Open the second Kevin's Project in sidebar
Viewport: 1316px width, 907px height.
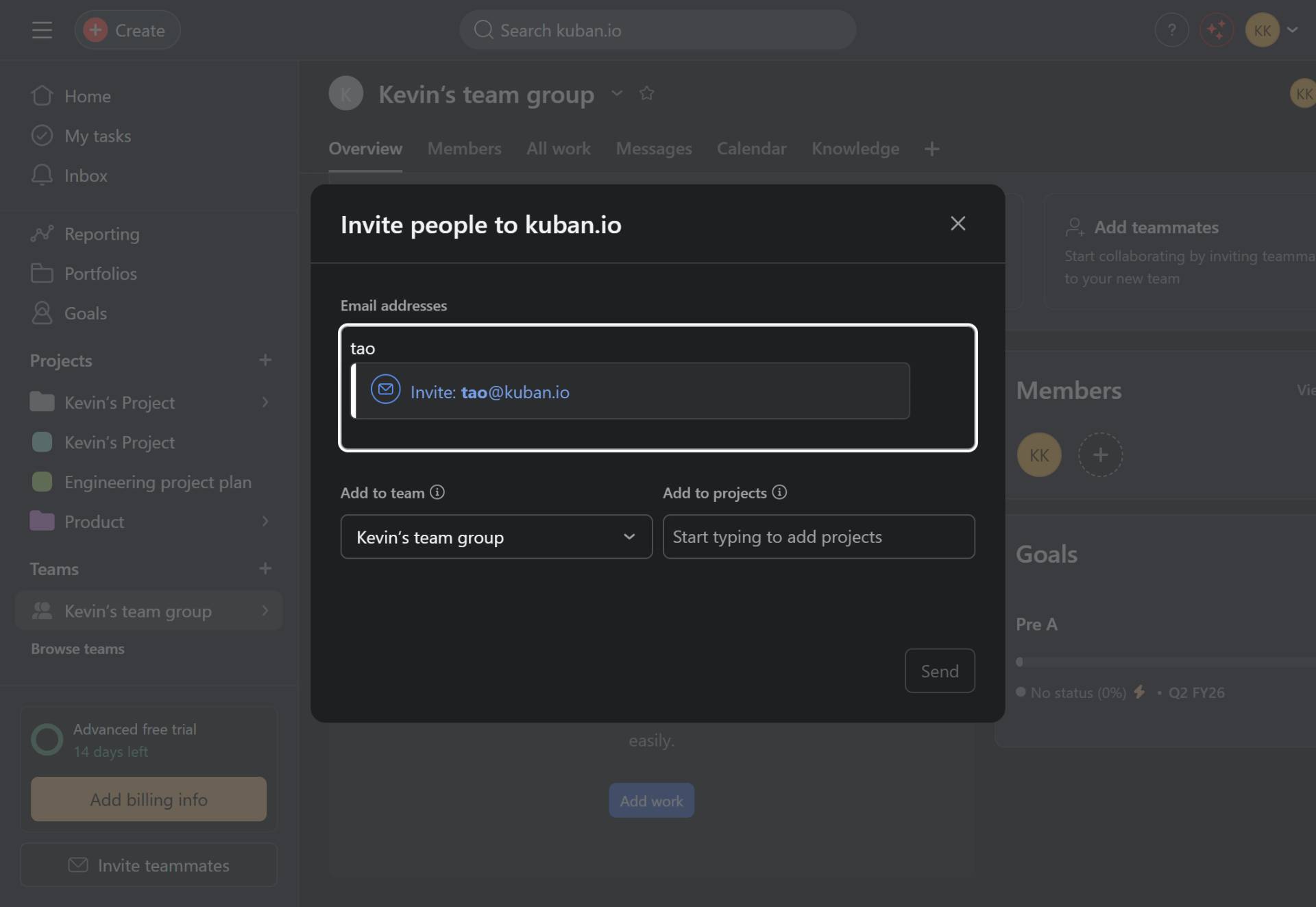[119, 442]
